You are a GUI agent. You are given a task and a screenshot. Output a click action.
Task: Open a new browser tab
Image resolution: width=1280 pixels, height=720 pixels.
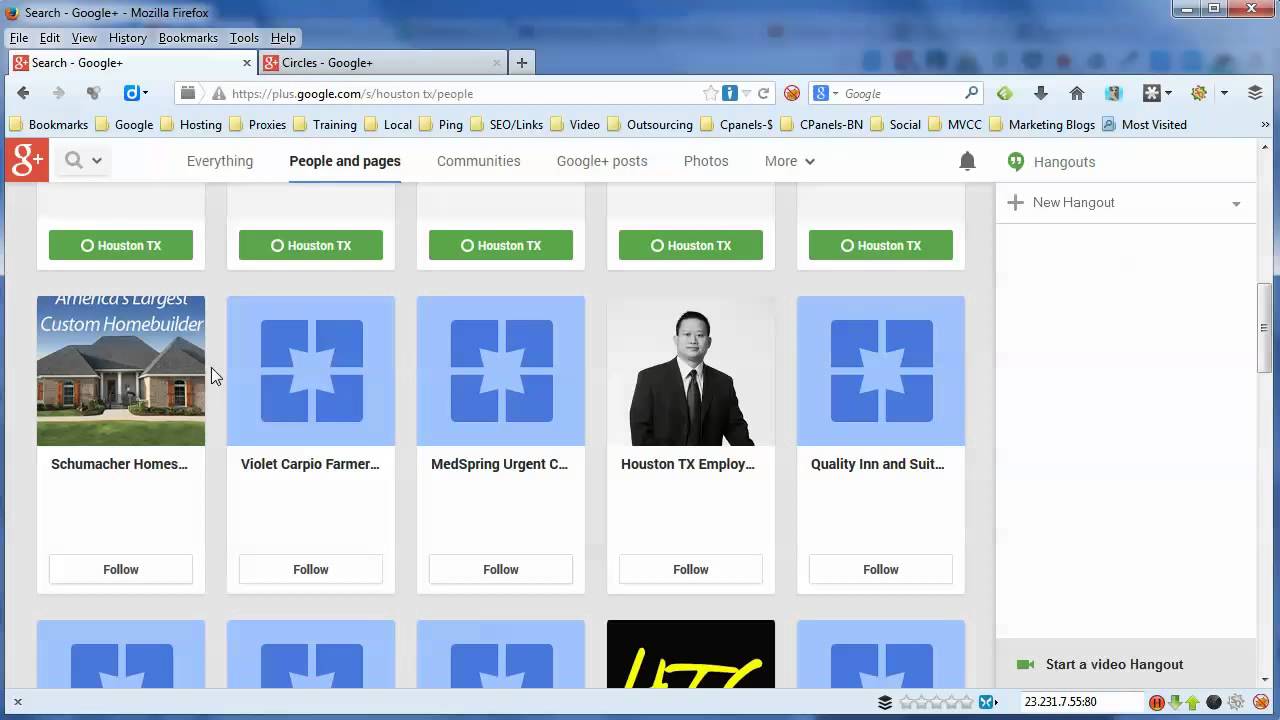click(x=521, y=62)
